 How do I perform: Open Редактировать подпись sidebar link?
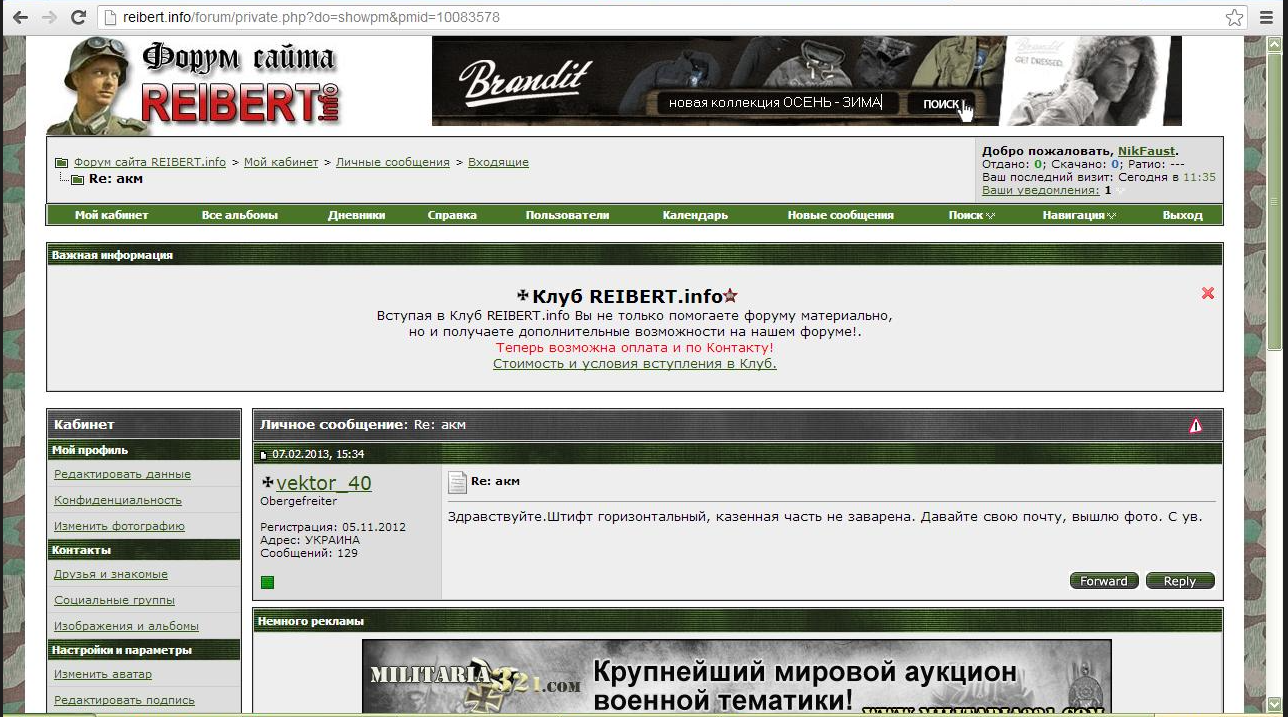pos(124,700)
